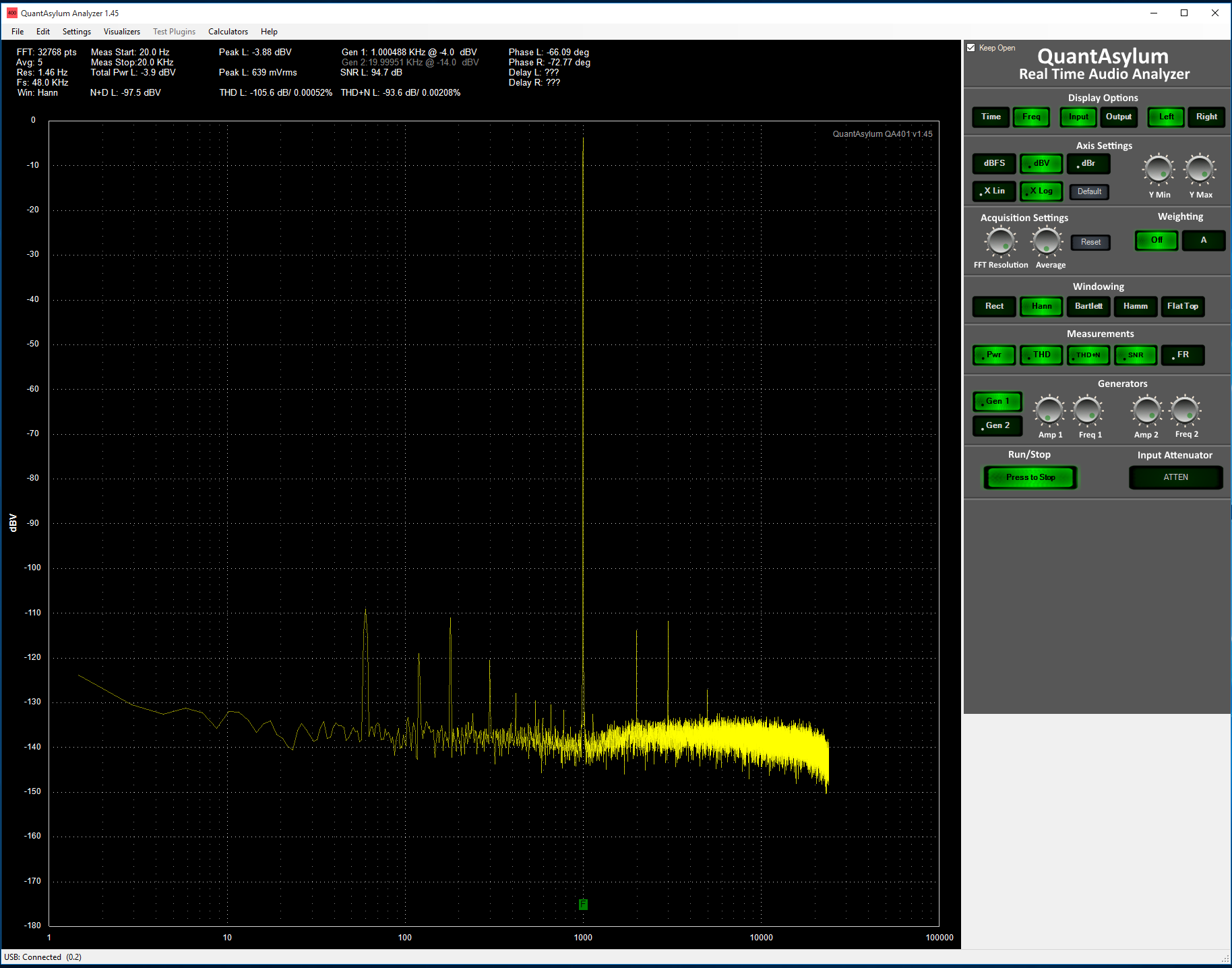This screenshot has height=968, width=1232.
Task: Click the Default axis button
Action: [x=1089, y=191]
